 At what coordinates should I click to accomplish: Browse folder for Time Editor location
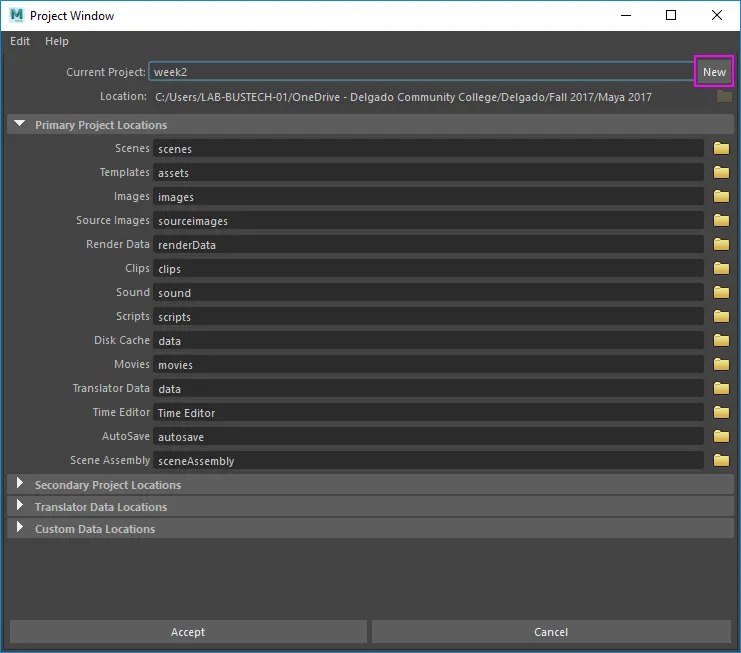click(x=721, y=412)
